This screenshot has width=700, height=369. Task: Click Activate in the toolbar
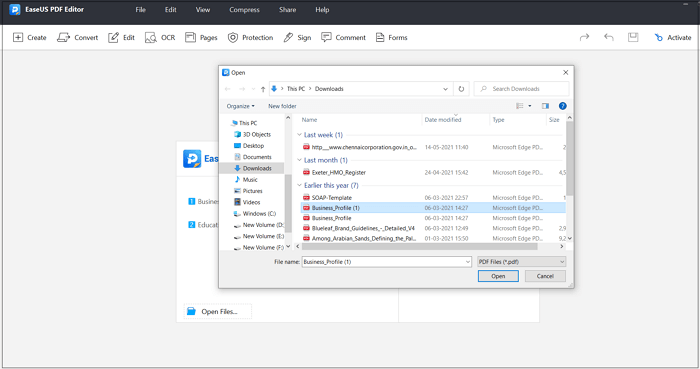(x=673, y=37)
